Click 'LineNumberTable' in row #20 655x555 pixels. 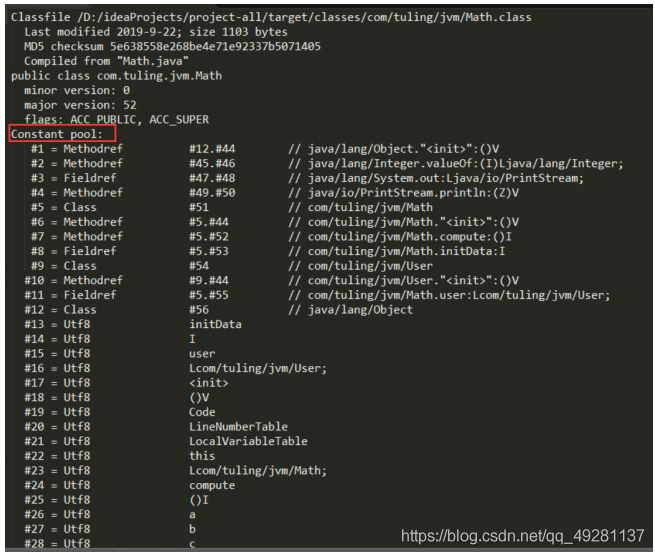(239, 426)
